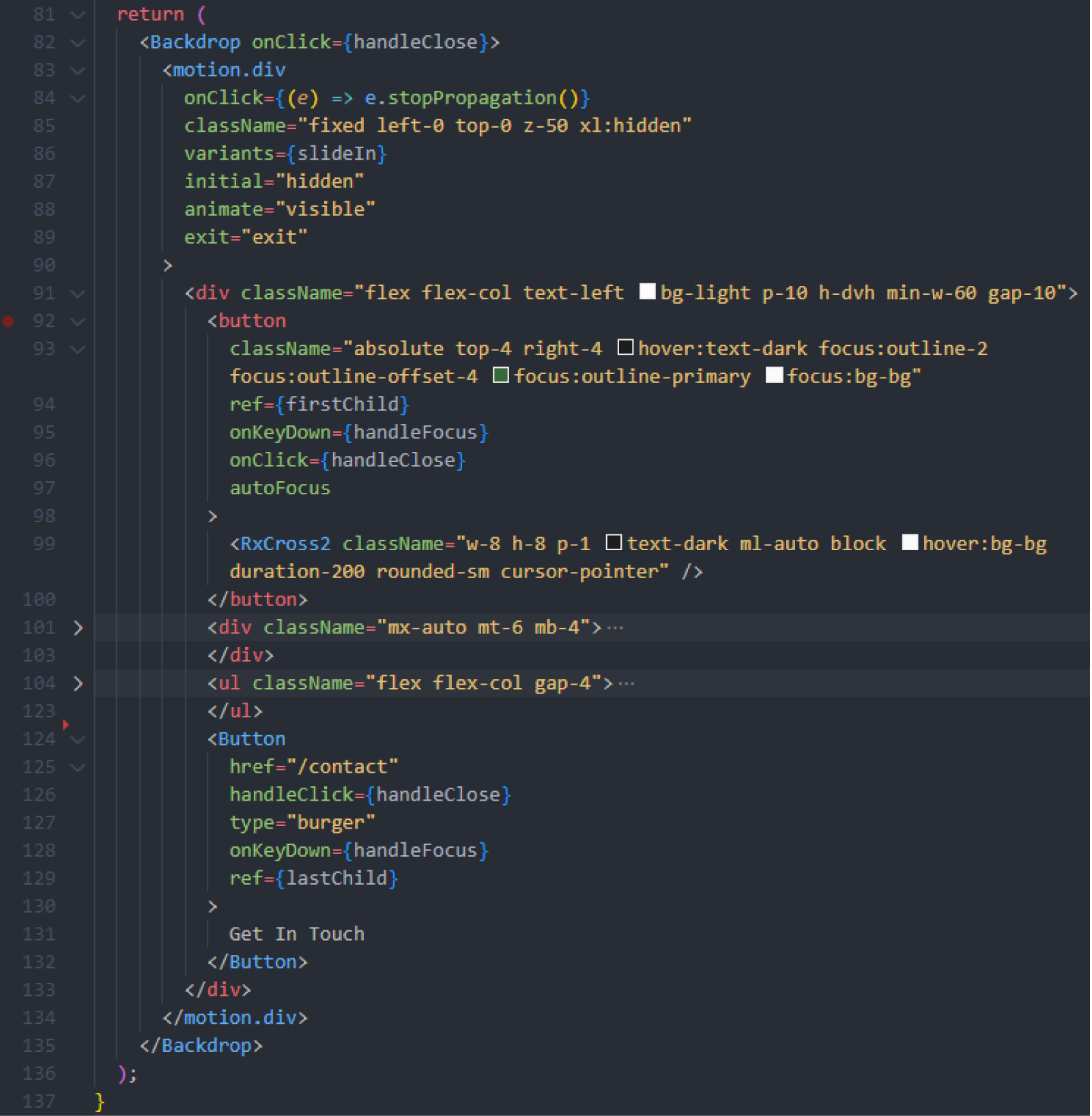Viewport: 1092px width, 1116px height.
Task: Remove the breakpoint on line 92
Action: (8, 321)
